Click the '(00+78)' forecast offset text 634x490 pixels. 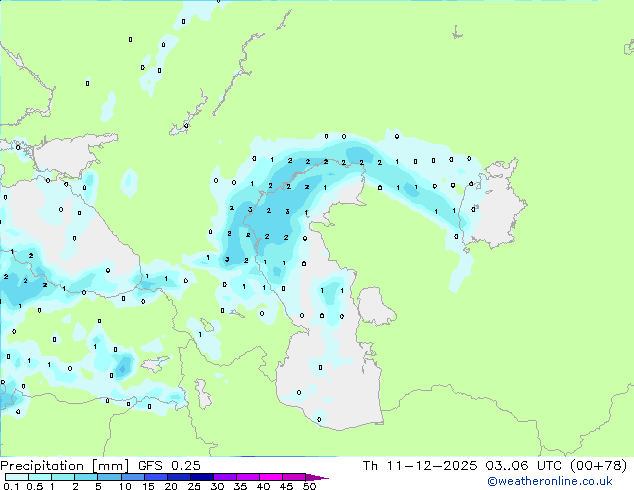(598, 466)
